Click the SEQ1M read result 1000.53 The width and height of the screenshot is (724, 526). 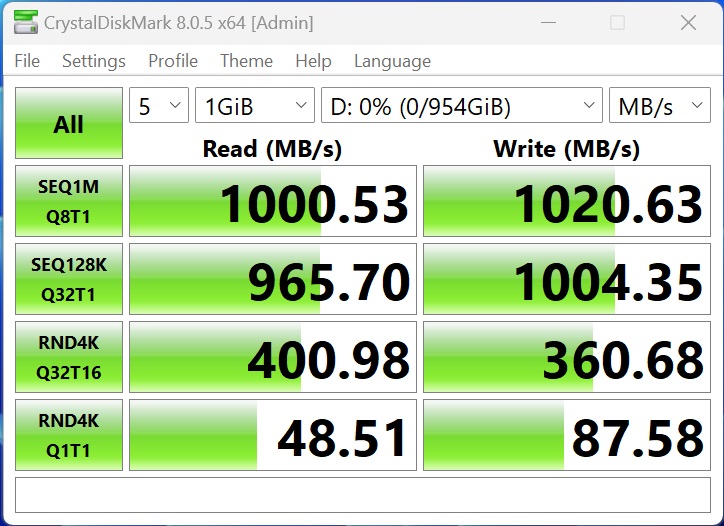point(273,202)
